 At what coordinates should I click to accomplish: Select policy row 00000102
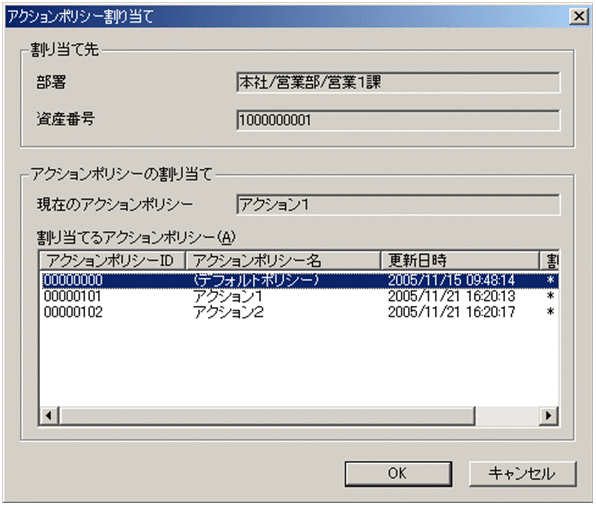[x=300, y=312]
